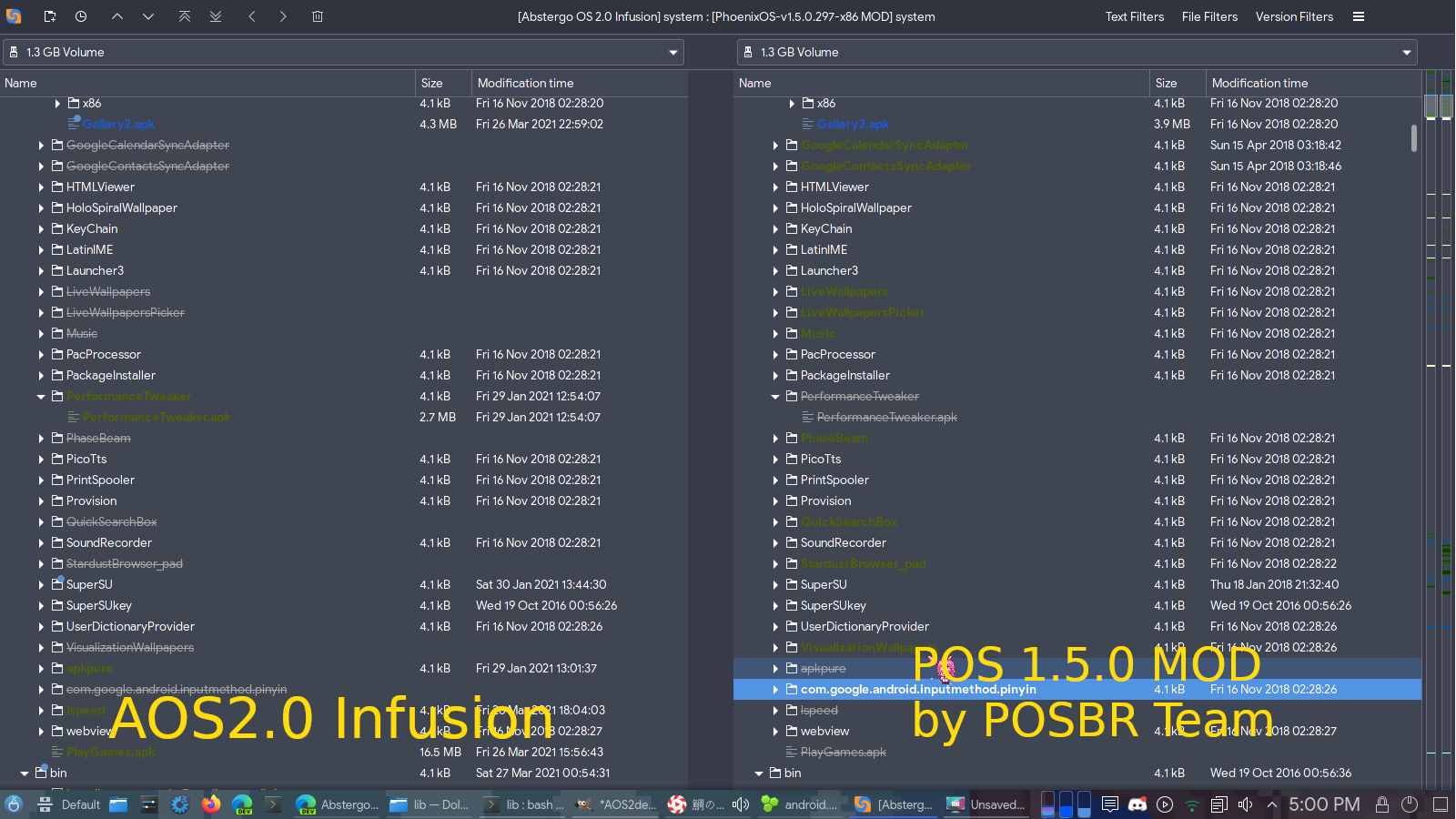Open Text Filters menu
This screenshot has height=819, width=1456.
(x=1135, y=16)
